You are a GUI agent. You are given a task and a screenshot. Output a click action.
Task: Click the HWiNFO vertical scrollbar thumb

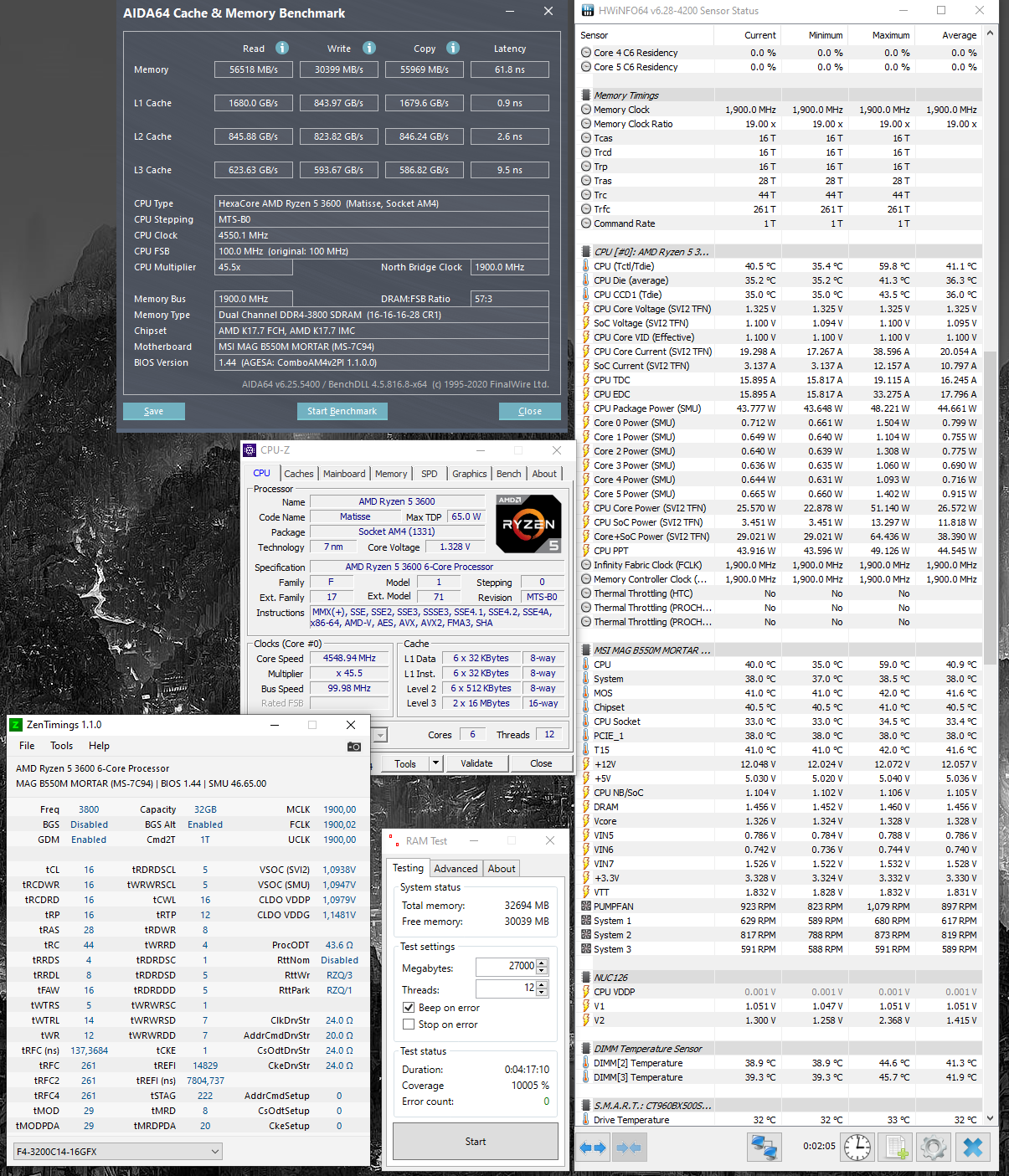coord(991,506)
